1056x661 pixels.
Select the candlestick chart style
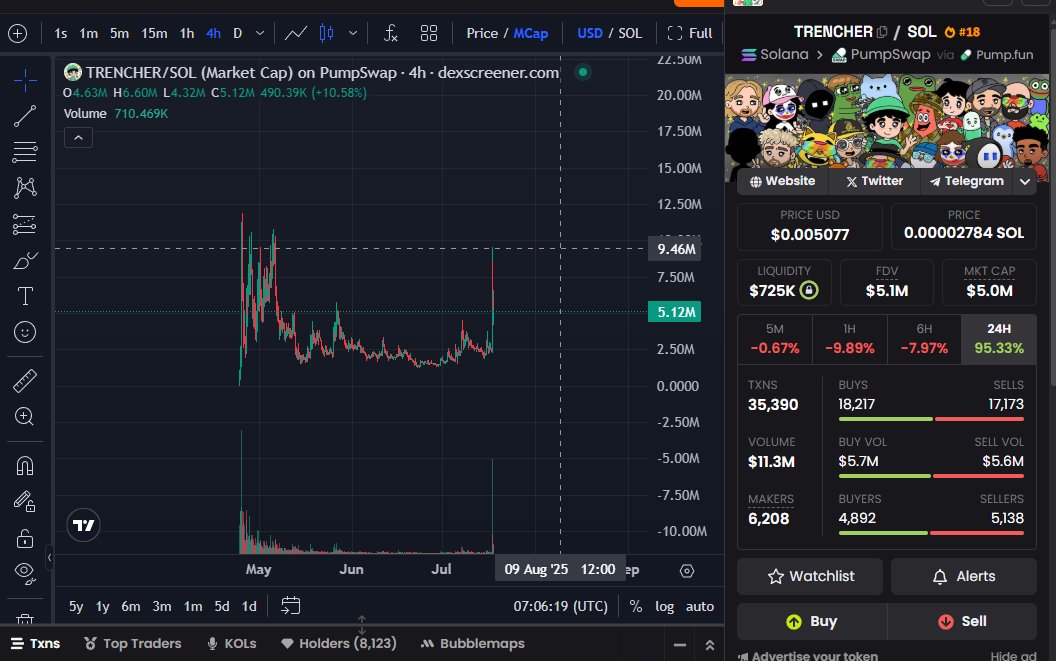point(327,33)
